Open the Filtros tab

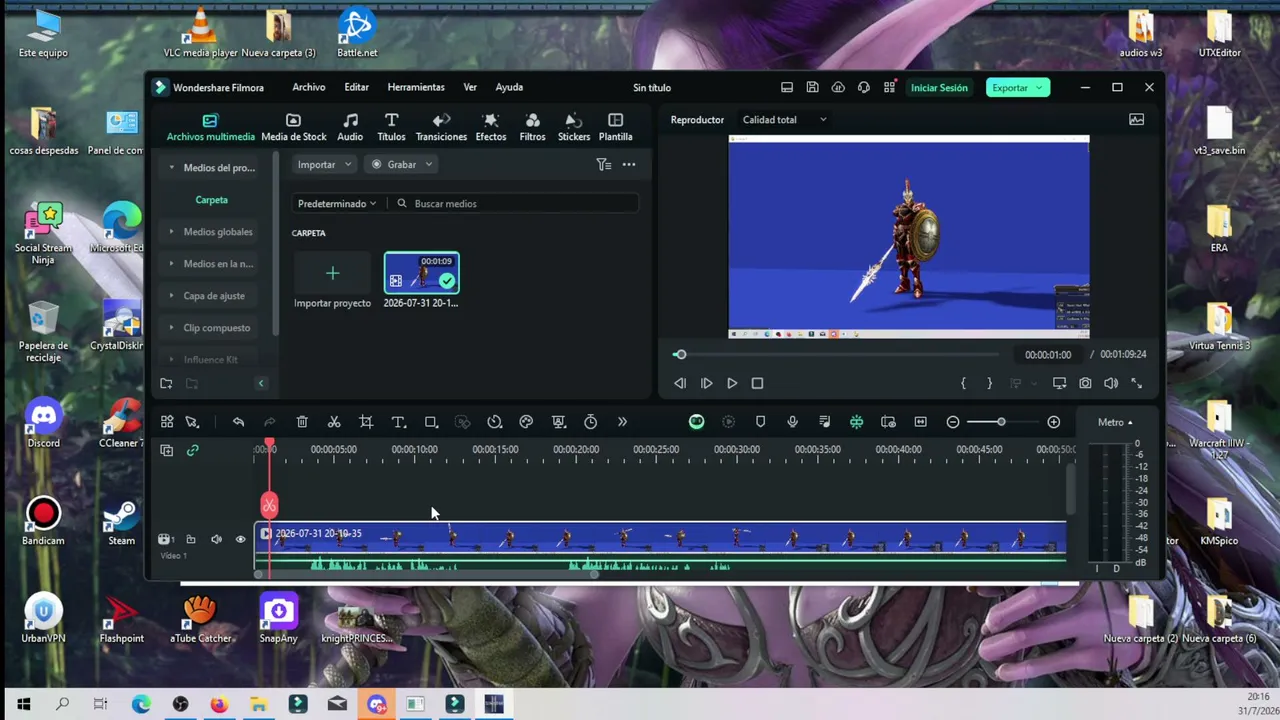point(532,127)
